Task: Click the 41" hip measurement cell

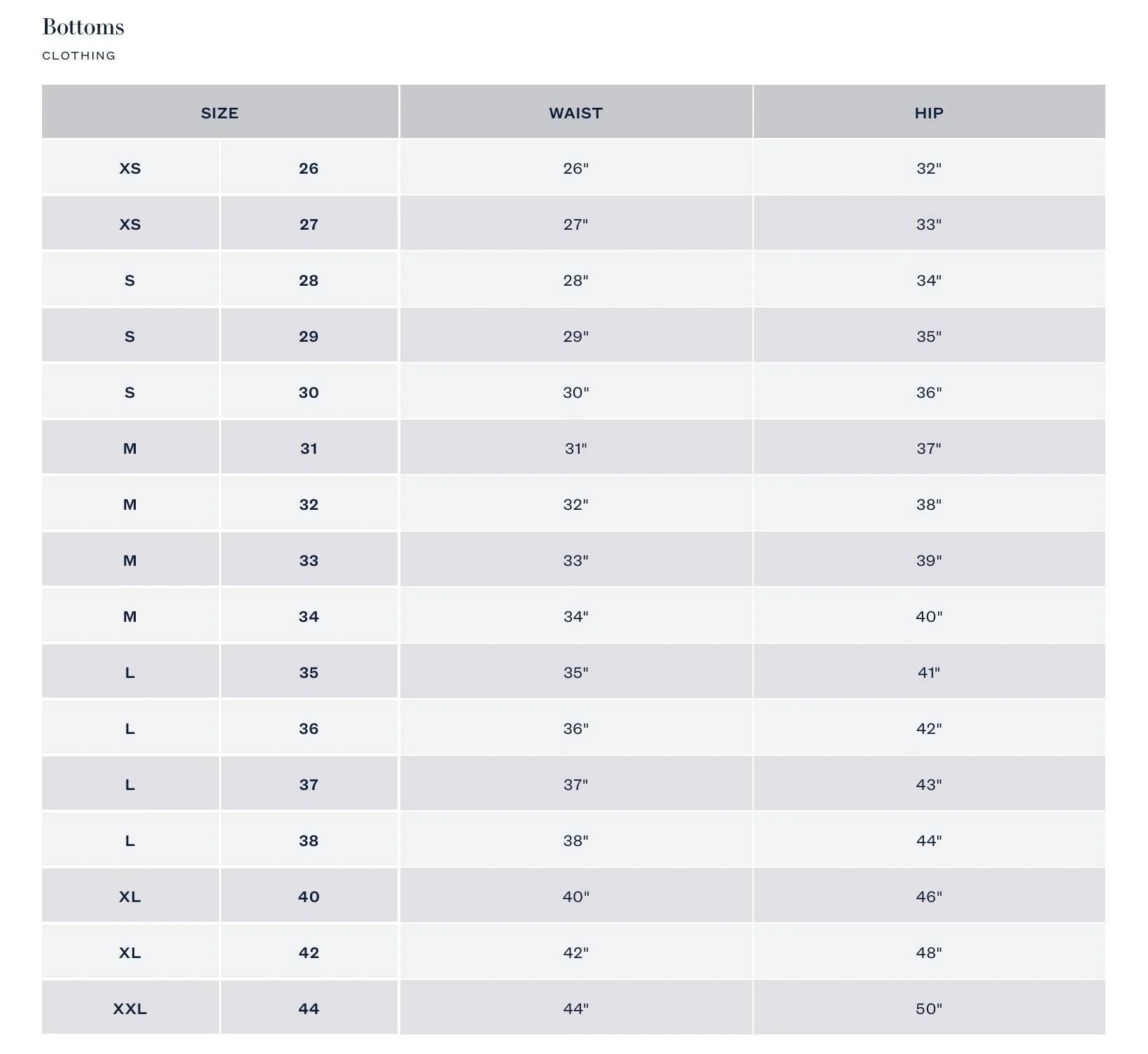Action: [930, 672]
